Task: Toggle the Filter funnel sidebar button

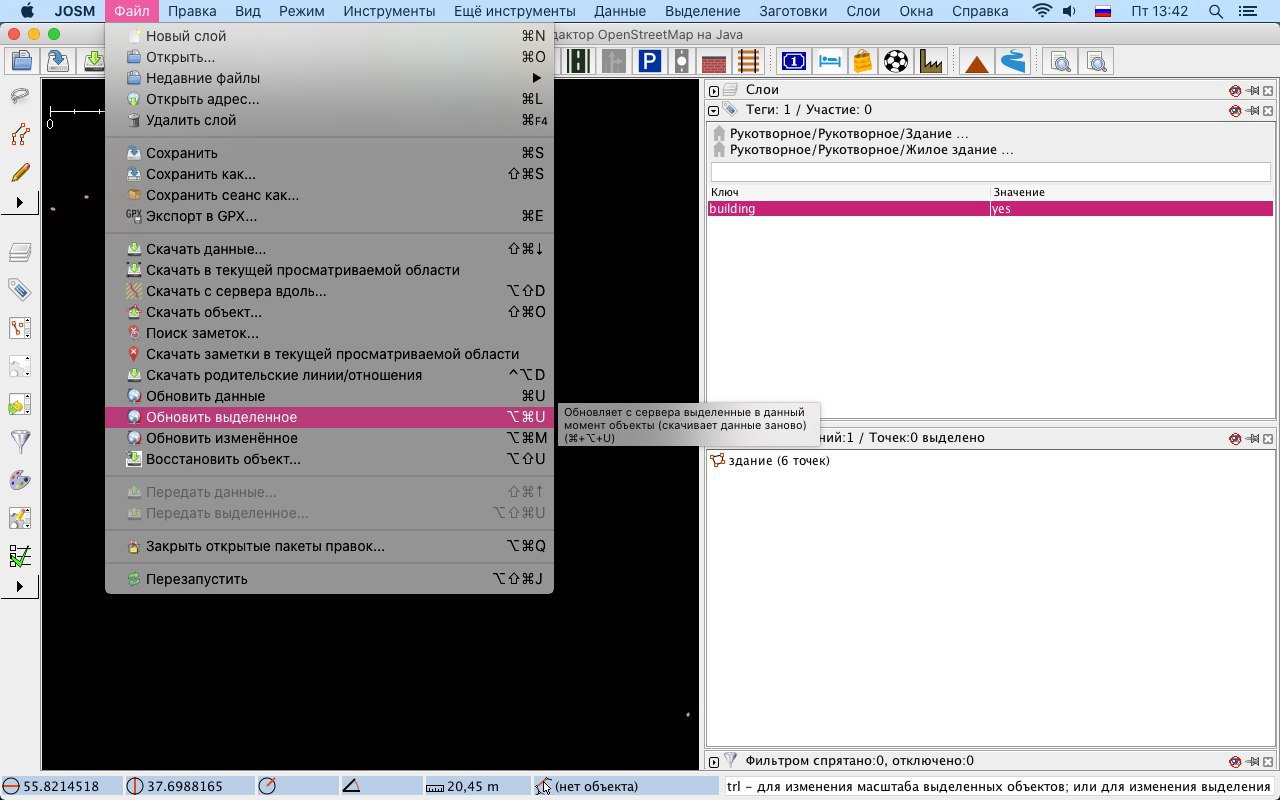Action: pos(20,442)
